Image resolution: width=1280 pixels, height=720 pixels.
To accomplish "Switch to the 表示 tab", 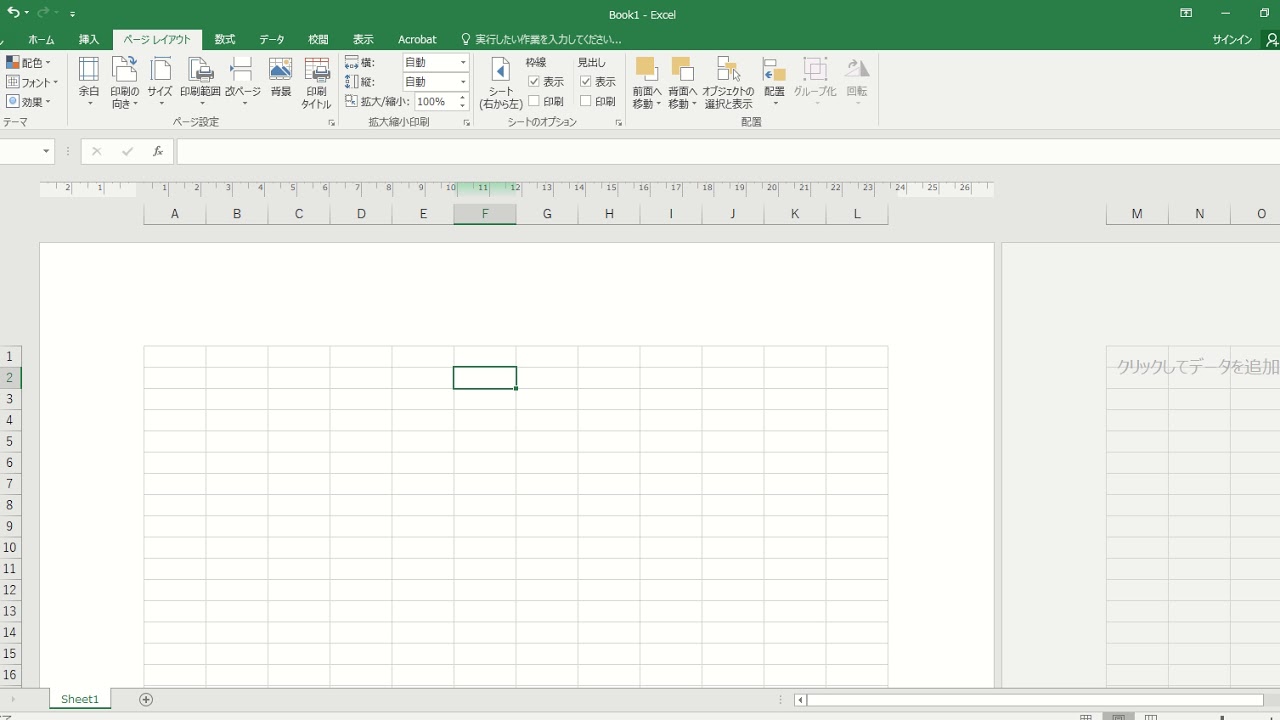I will (363, 39).
